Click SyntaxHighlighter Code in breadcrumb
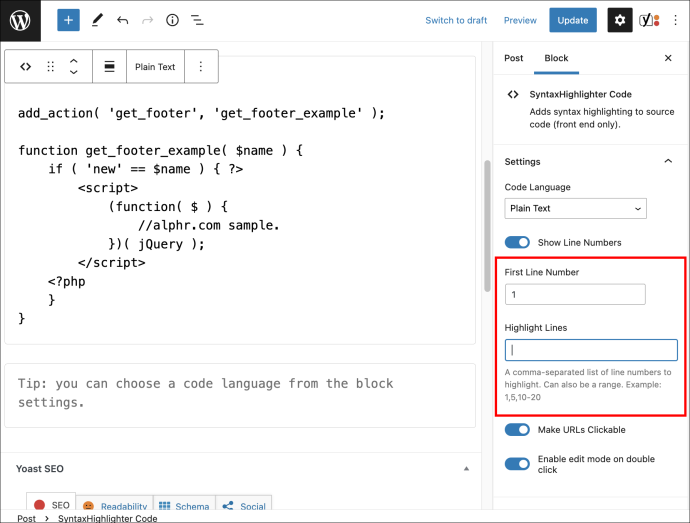Viewport: 690px width, 523px height. pyautogui.click(x=108, y=518)
